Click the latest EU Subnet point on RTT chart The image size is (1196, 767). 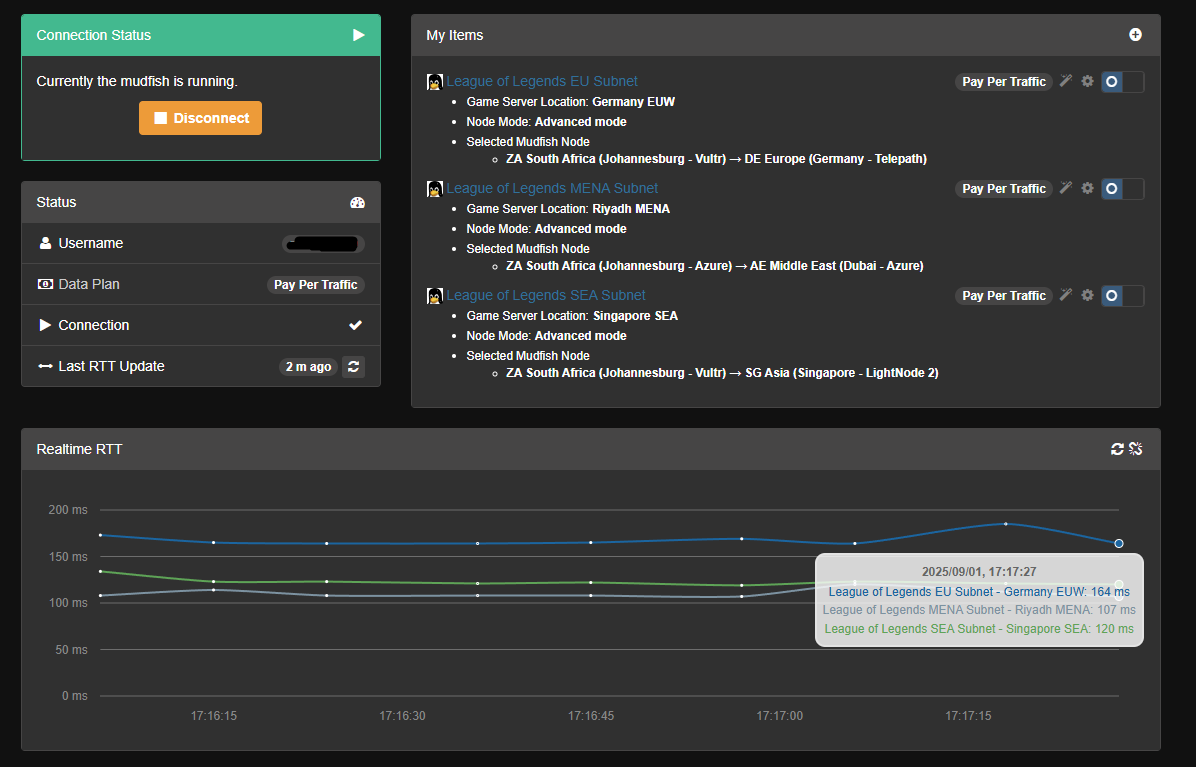pyautogui.click(x=1118, y=544)
